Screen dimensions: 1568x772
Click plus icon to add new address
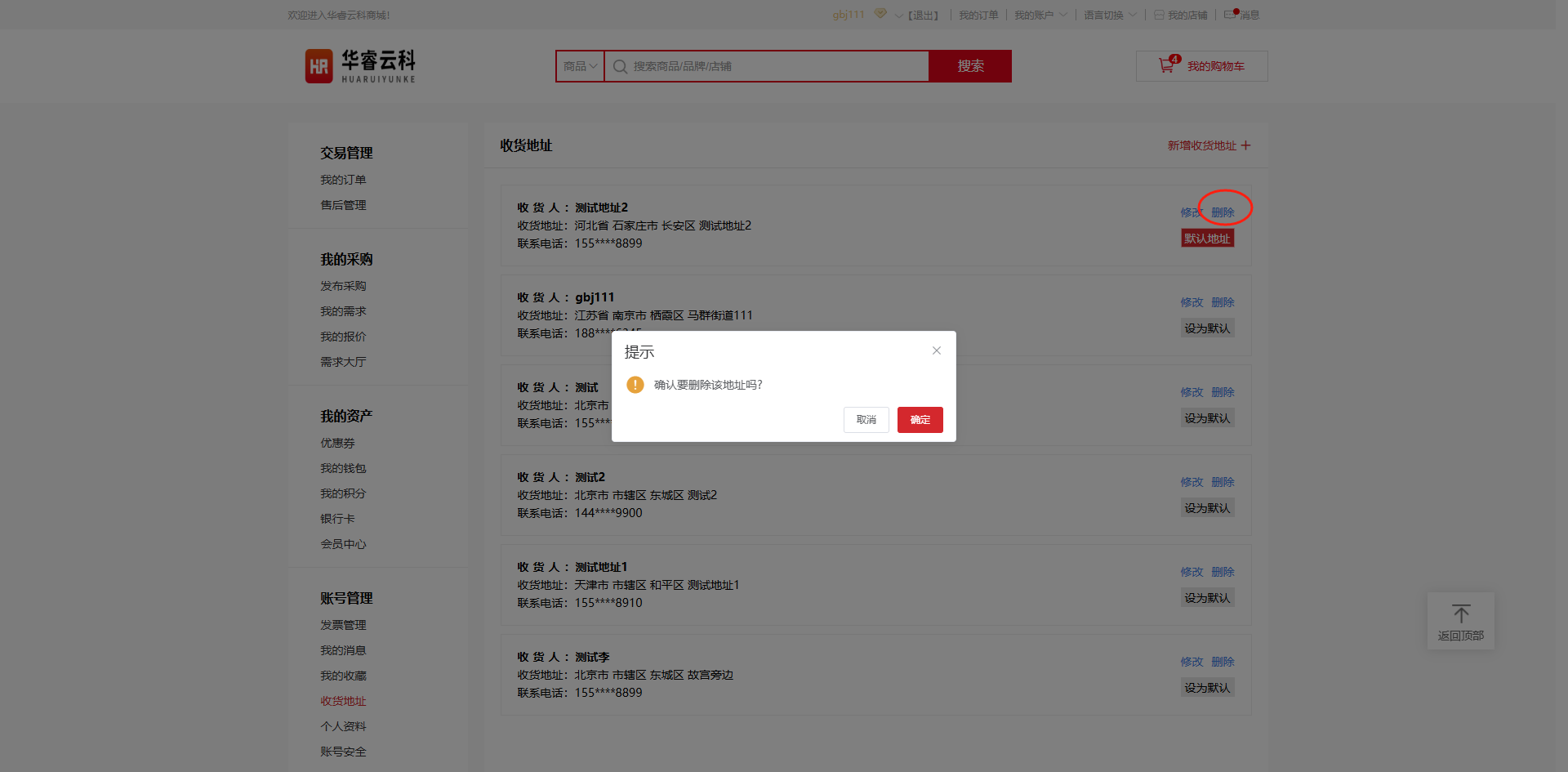1245,145
